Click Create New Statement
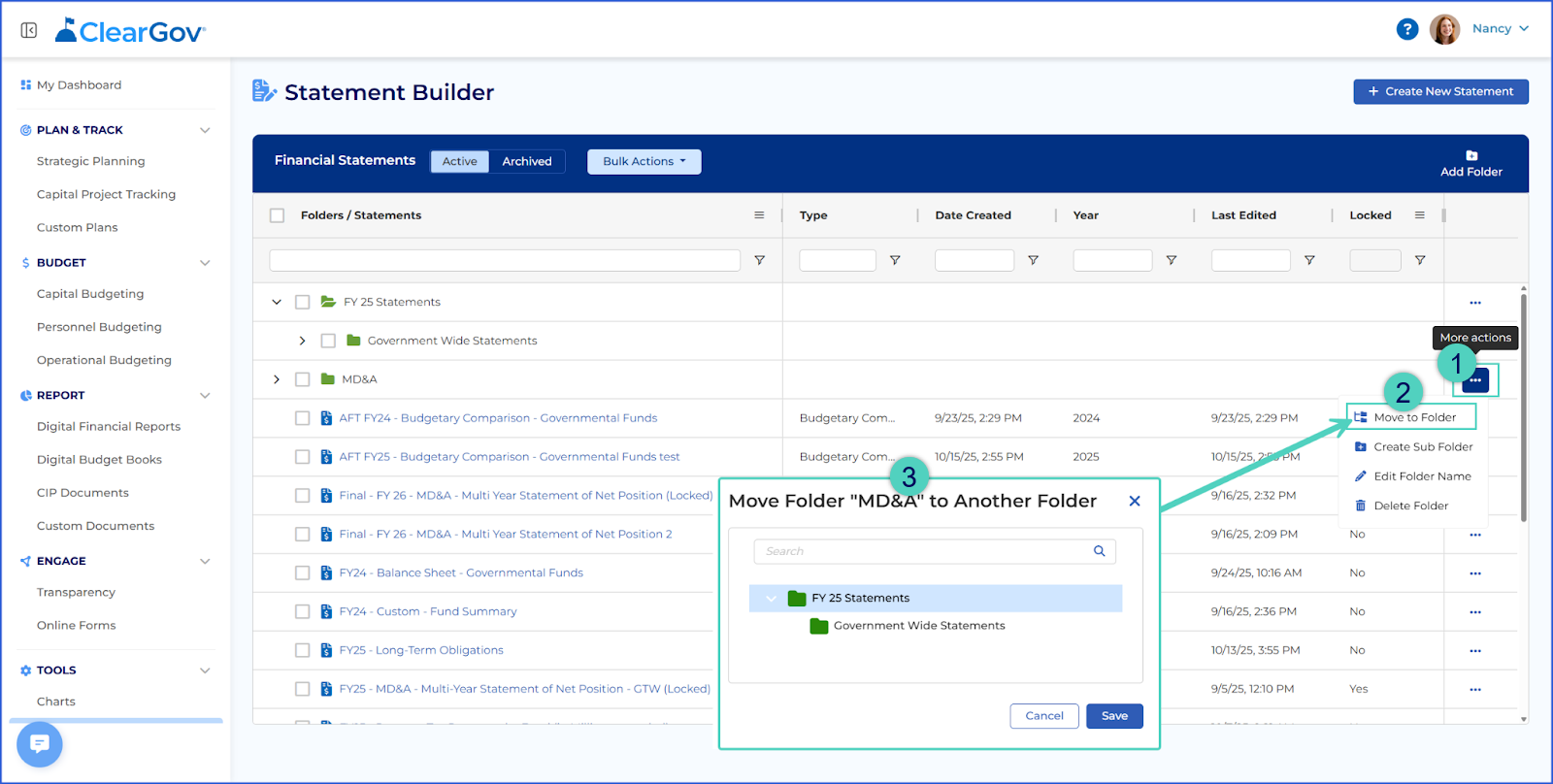1553x784 pixels. point(1440,91)
